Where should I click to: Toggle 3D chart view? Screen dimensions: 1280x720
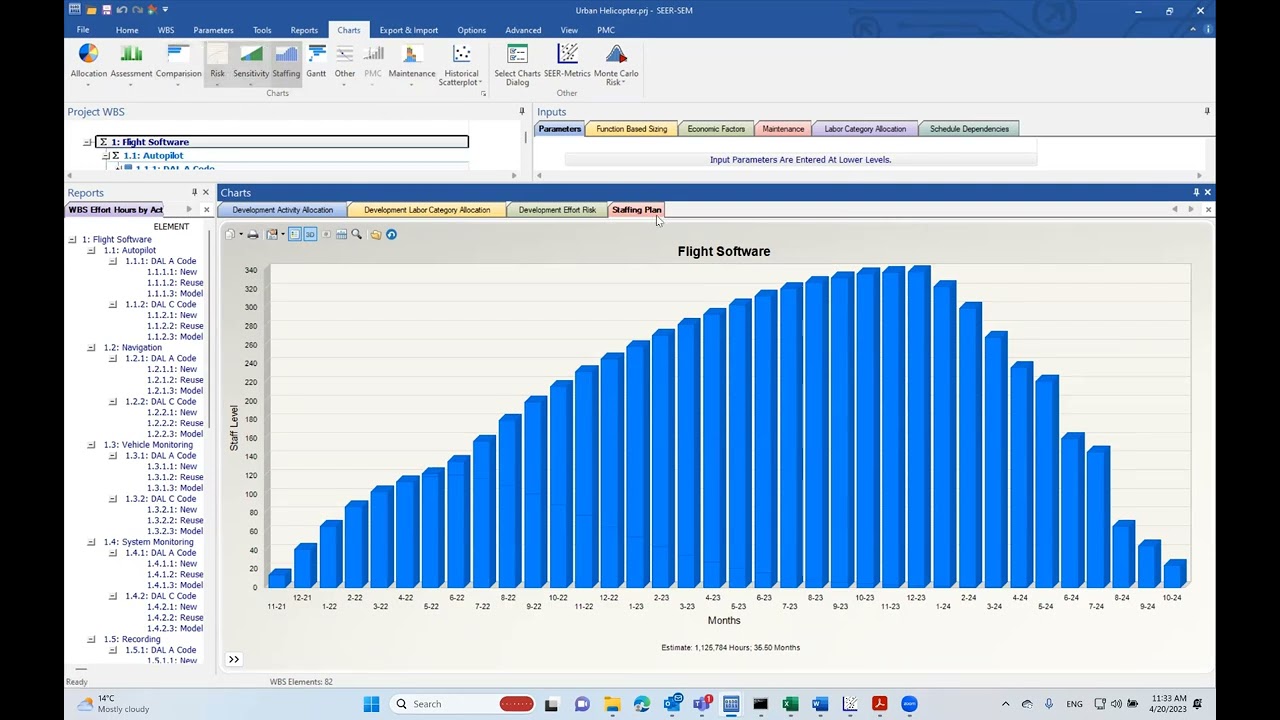point(310,234)
